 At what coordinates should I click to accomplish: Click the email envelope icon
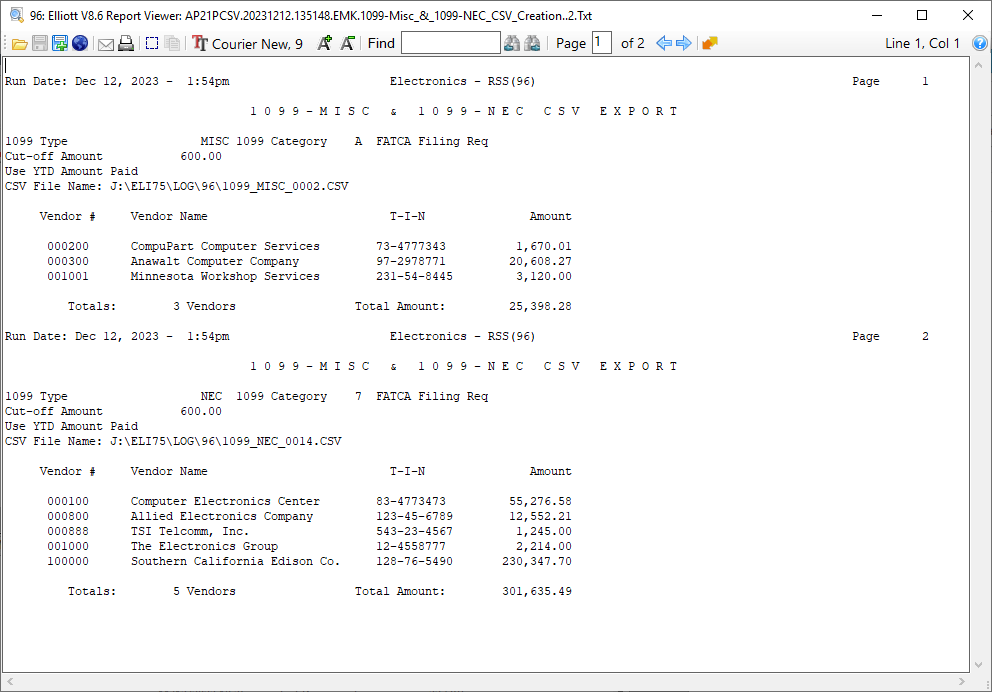pyautogui.click(x=105, y=43)
